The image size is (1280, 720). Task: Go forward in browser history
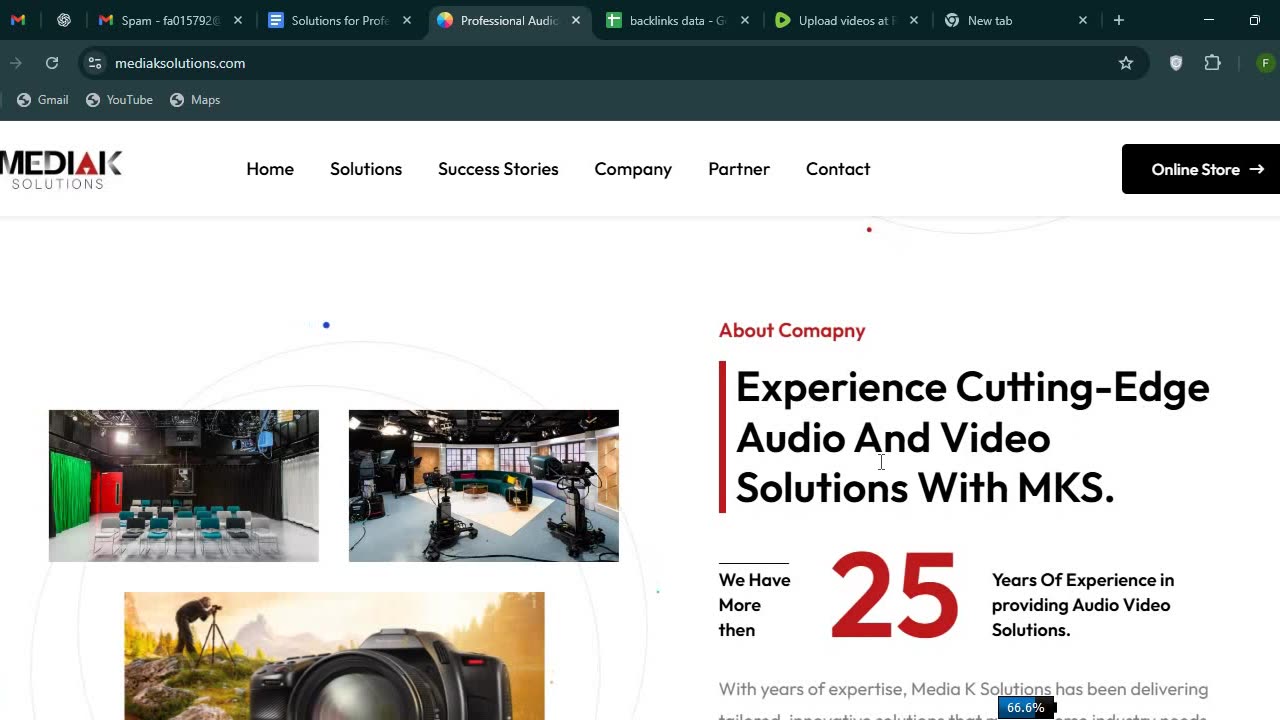coord(16,63)
